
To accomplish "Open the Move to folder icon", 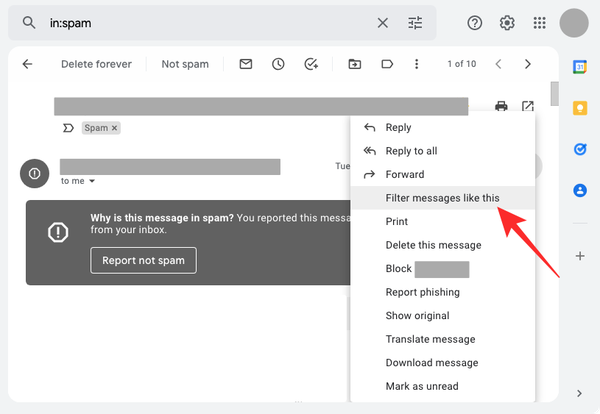I will 355,64.
